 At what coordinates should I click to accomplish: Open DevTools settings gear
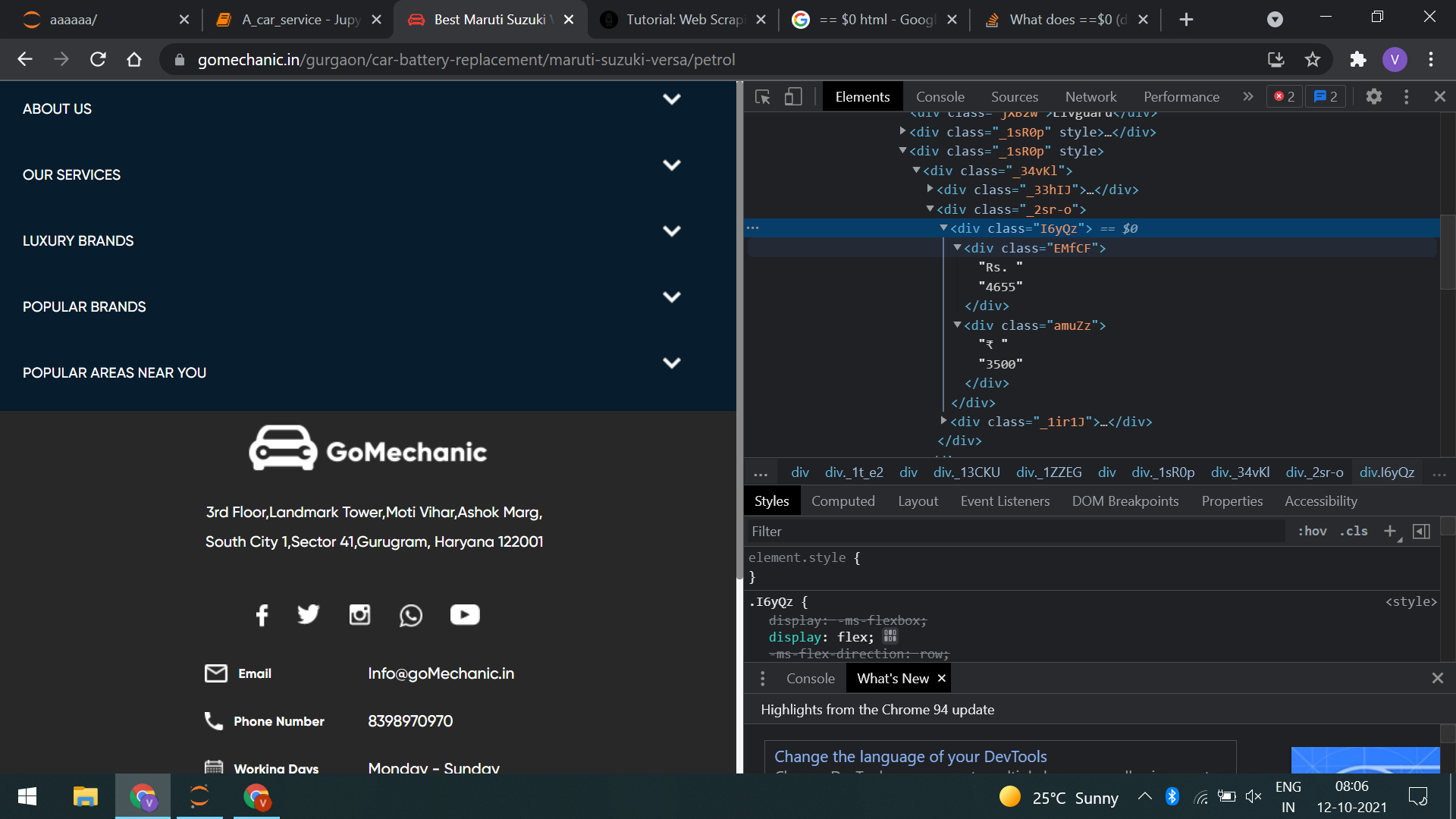(x=1373, y=96)
